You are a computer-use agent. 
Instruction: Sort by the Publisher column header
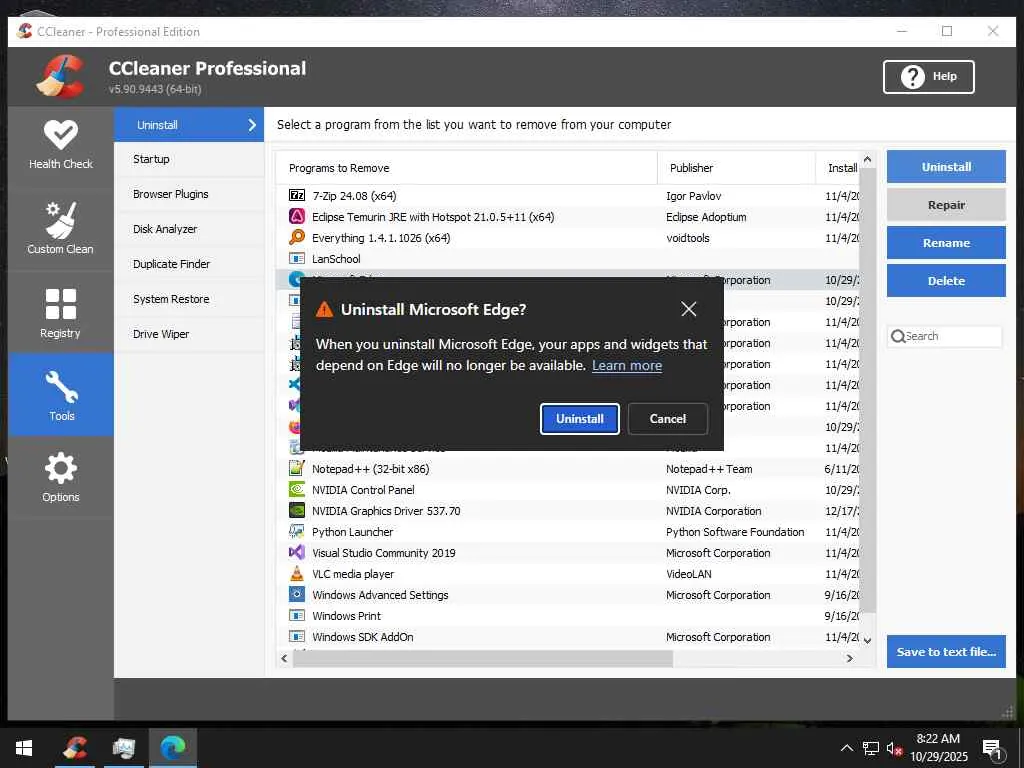click(736, 168)
